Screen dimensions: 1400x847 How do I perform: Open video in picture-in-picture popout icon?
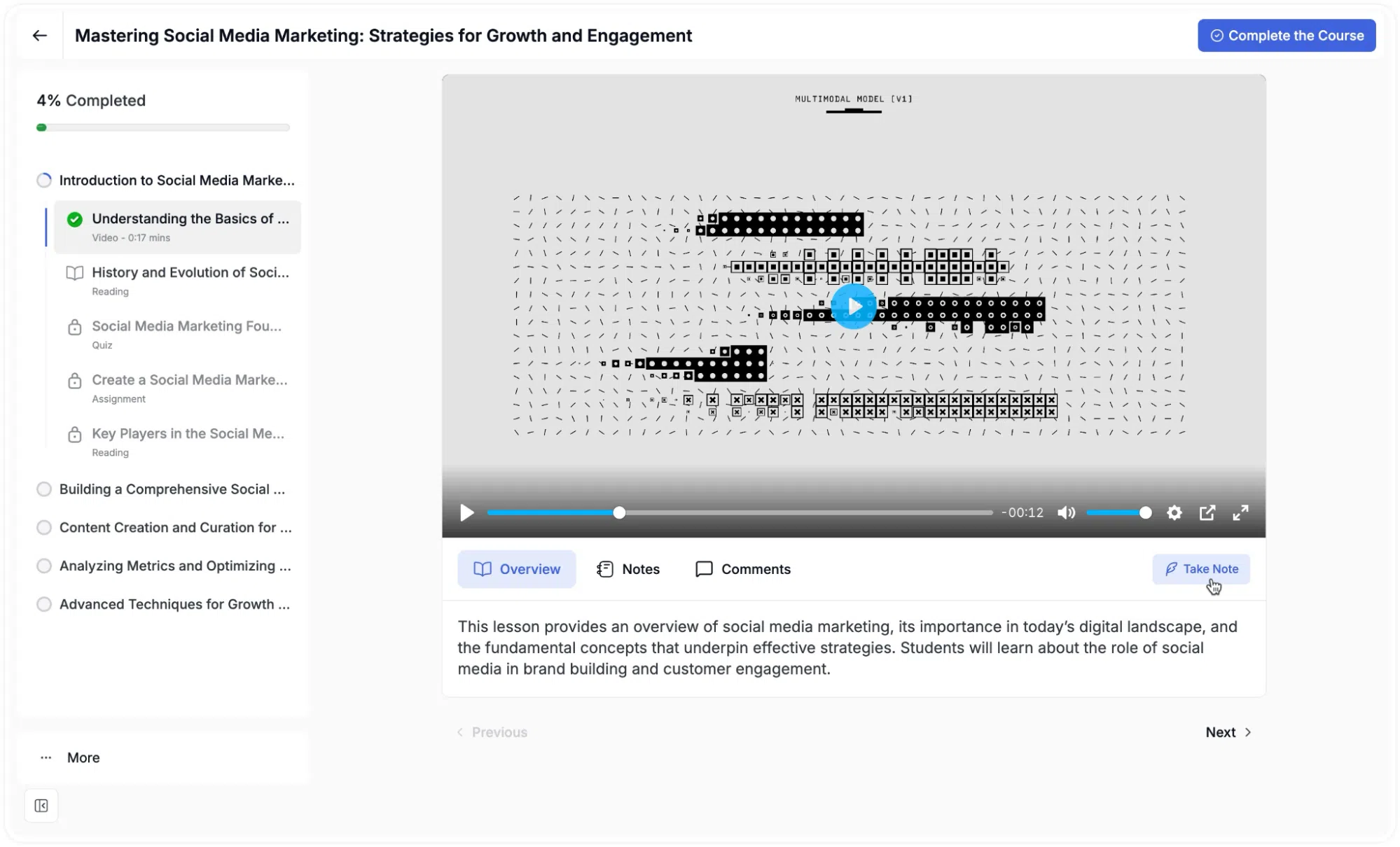pos(1207,512)
